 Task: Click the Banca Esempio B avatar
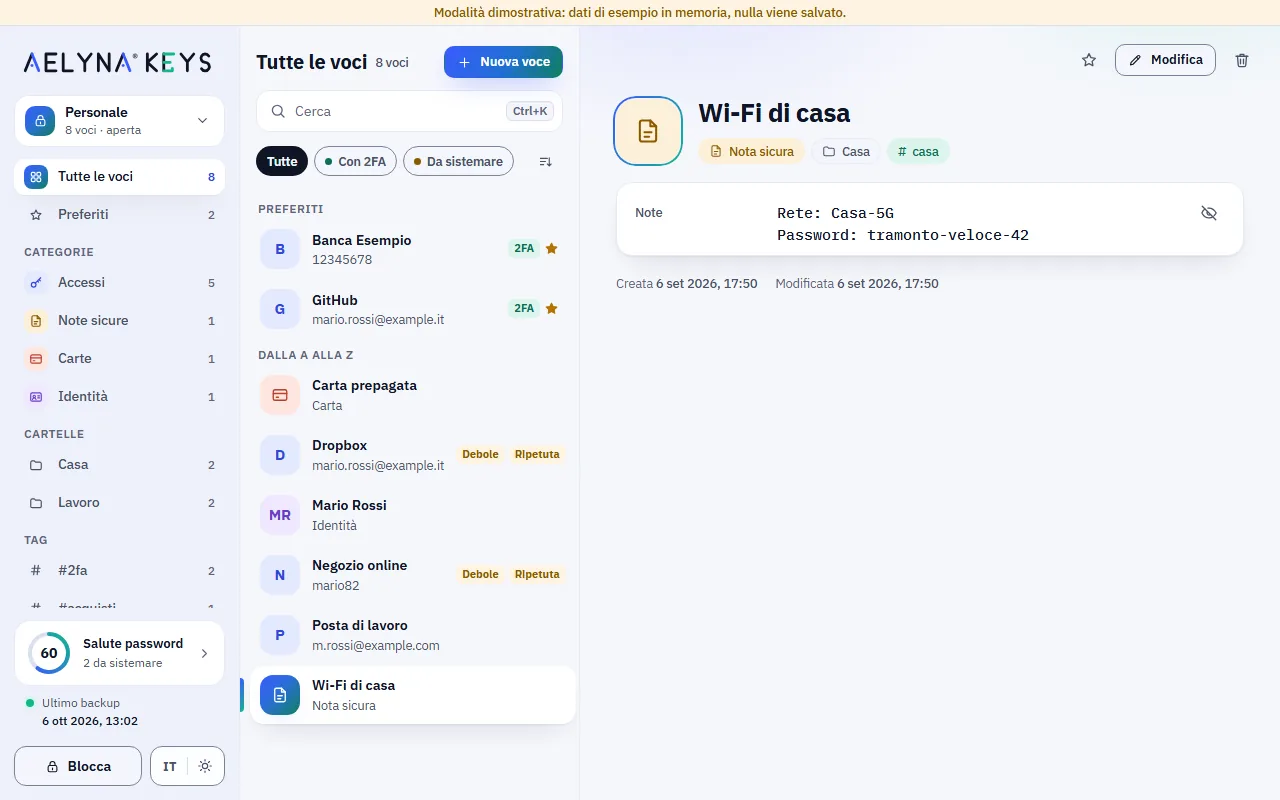coord(280,249)
